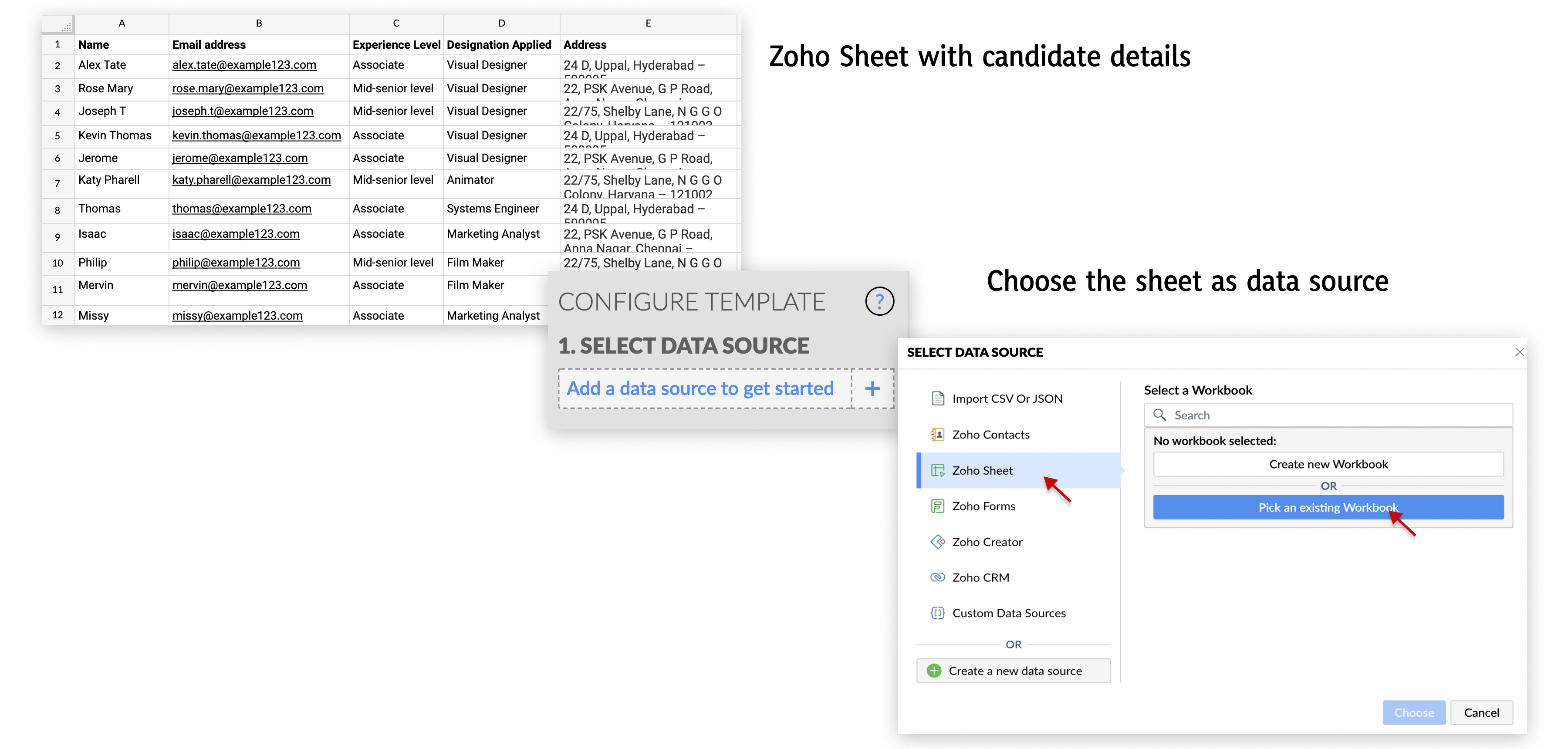Click the Import CSV Or JSON file icon
The height and width of the screenshot is (749, 1568).
coord(937,398)
